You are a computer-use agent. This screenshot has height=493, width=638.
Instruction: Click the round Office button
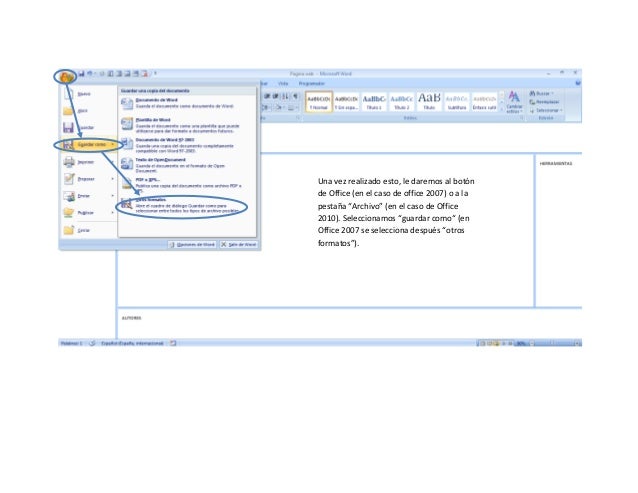(66, 76)
